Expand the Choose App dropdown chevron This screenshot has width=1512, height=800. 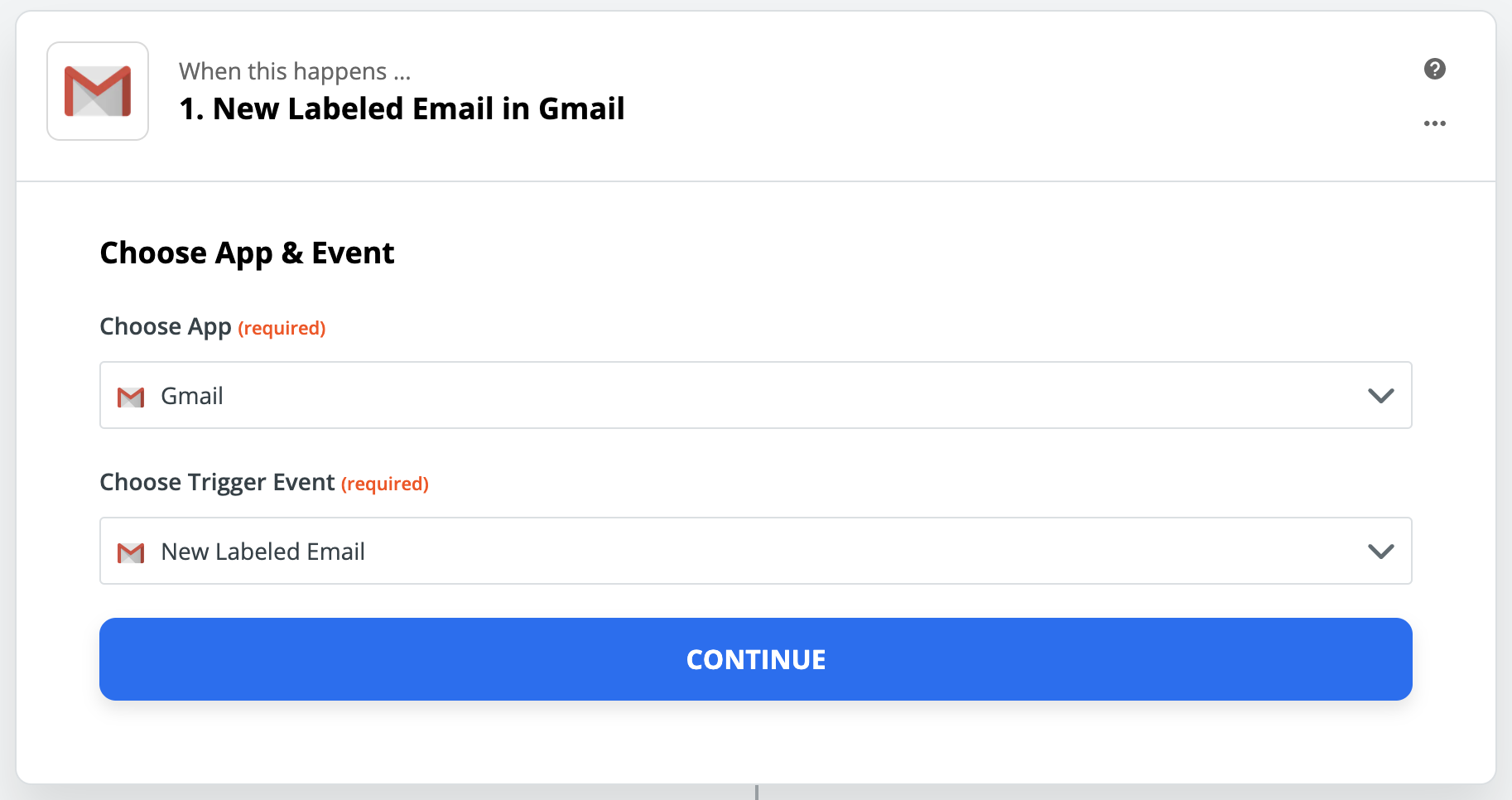pyautogui.click(x=1380, y=396)
